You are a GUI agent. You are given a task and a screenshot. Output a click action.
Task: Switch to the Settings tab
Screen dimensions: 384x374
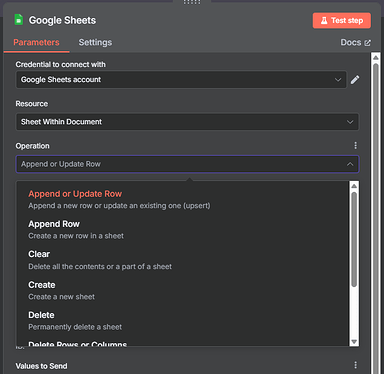(95, 42)
